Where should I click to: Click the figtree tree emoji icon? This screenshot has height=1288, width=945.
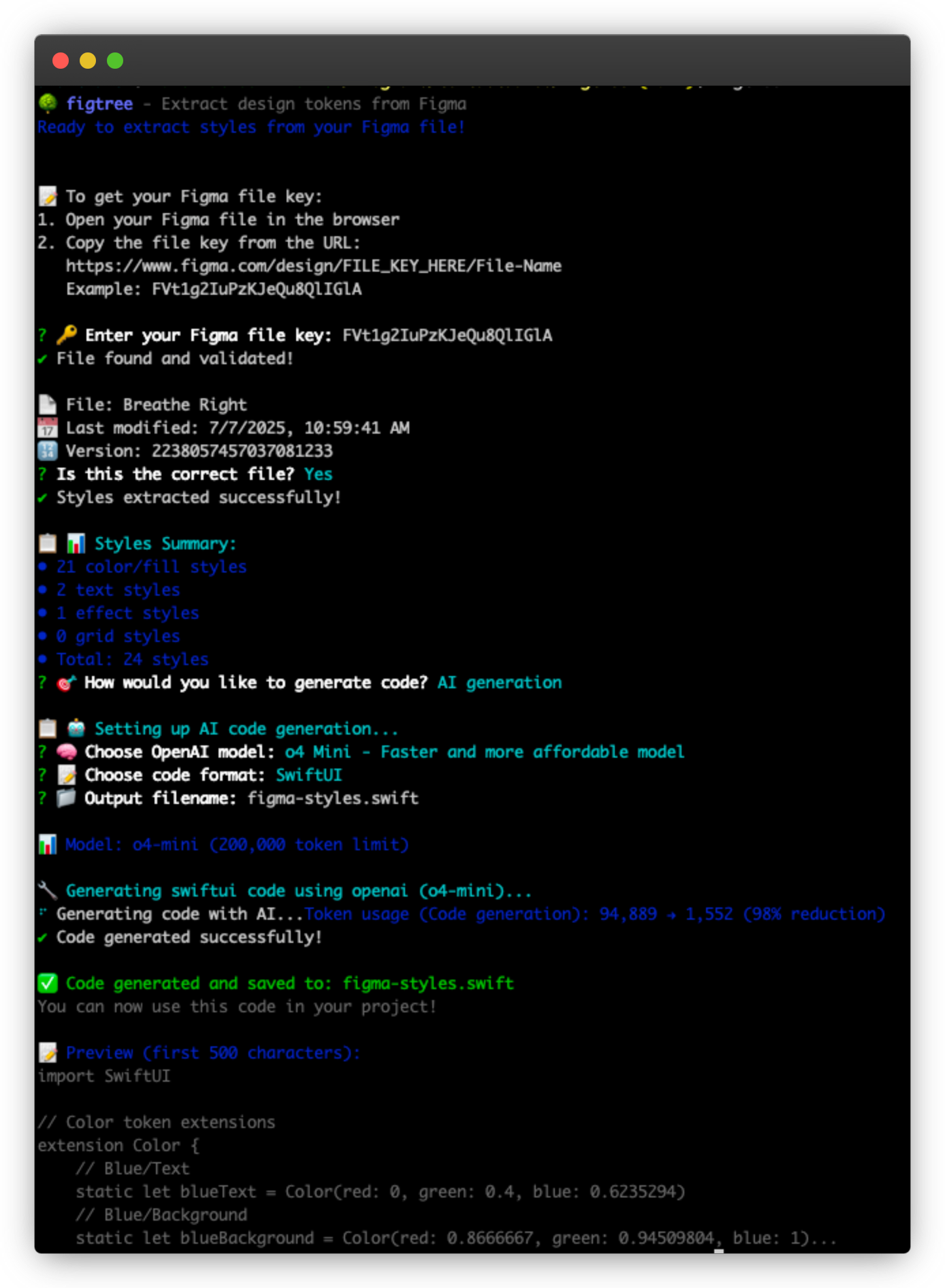tap(48, 103)
